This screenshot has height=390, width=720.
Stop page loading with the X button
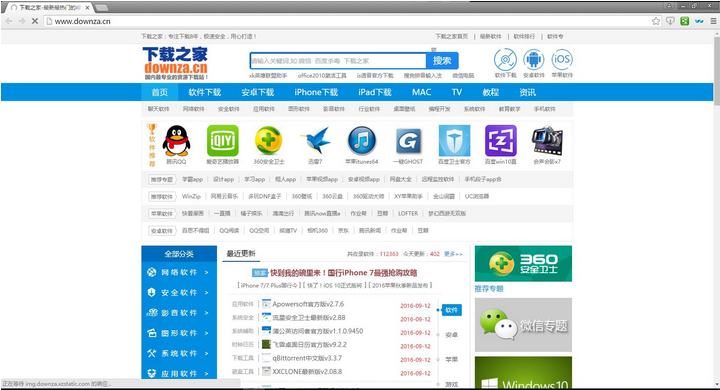coord(34,21)
